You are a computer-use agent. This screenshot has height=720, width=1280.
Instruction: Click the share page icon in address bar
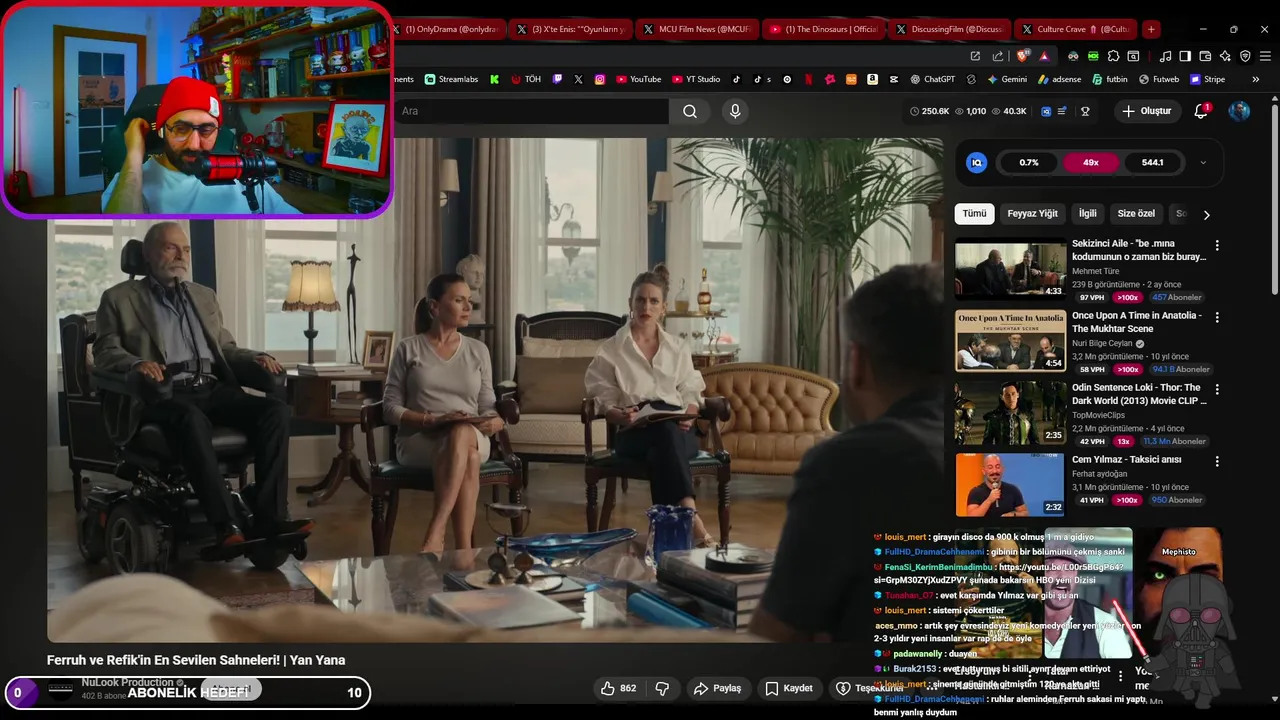pyautogui.click(x=997, y=56)
